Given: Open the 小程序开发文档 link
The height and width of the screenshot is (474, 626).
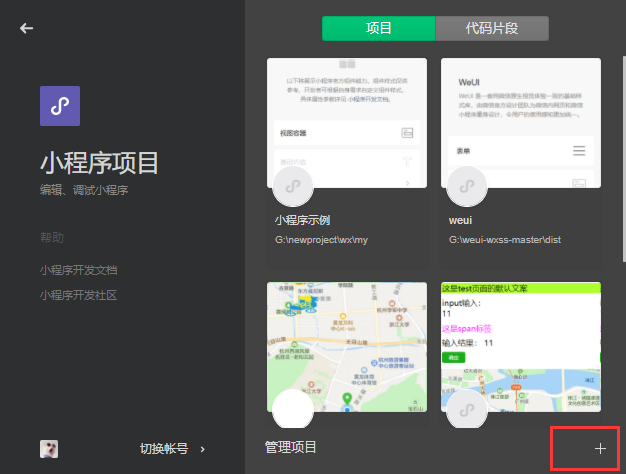Looking at the screenshot, I should pos(78,270).
